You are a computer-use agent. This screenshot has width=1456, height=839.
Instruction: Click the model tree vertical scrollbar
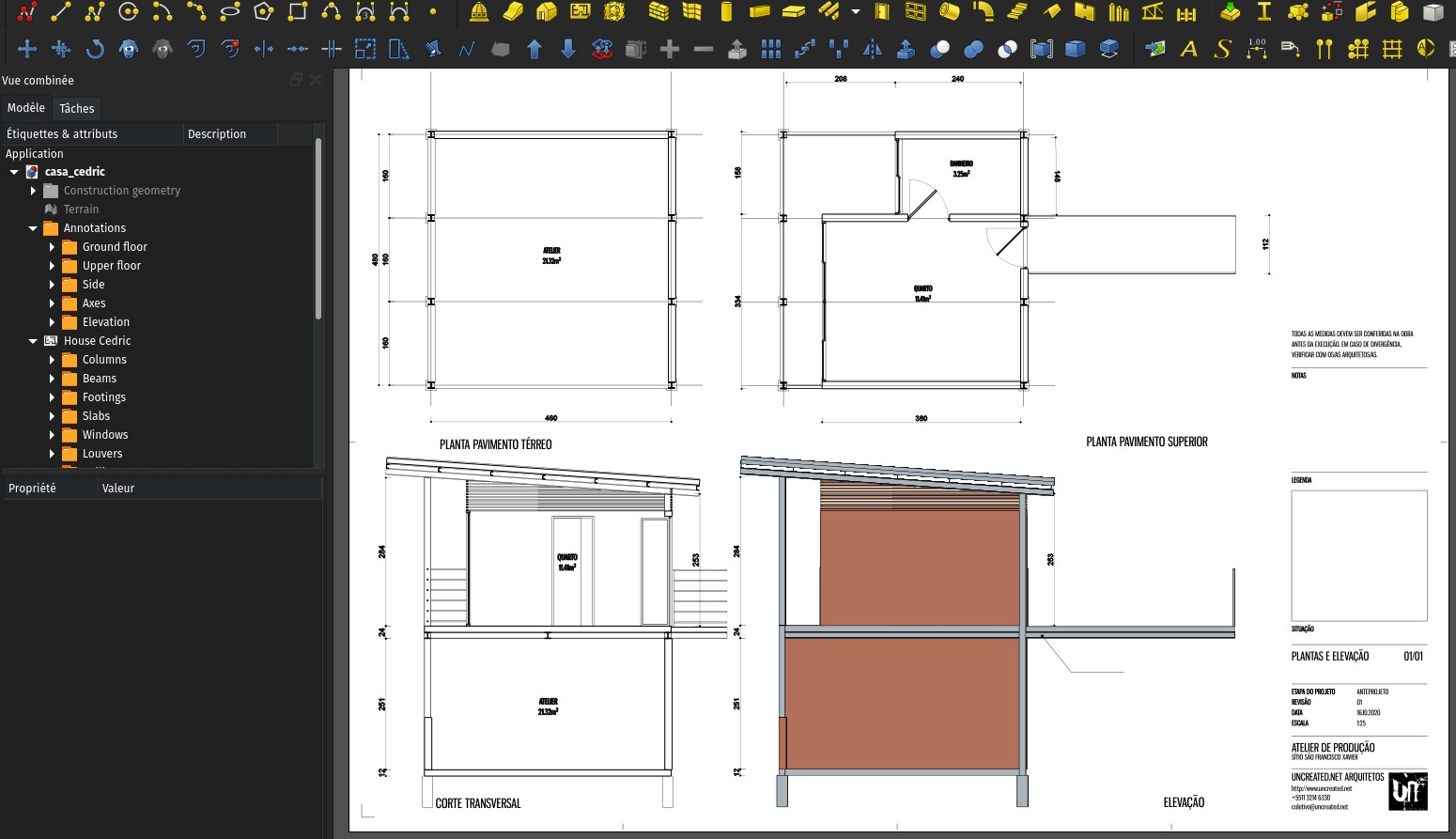318,230
